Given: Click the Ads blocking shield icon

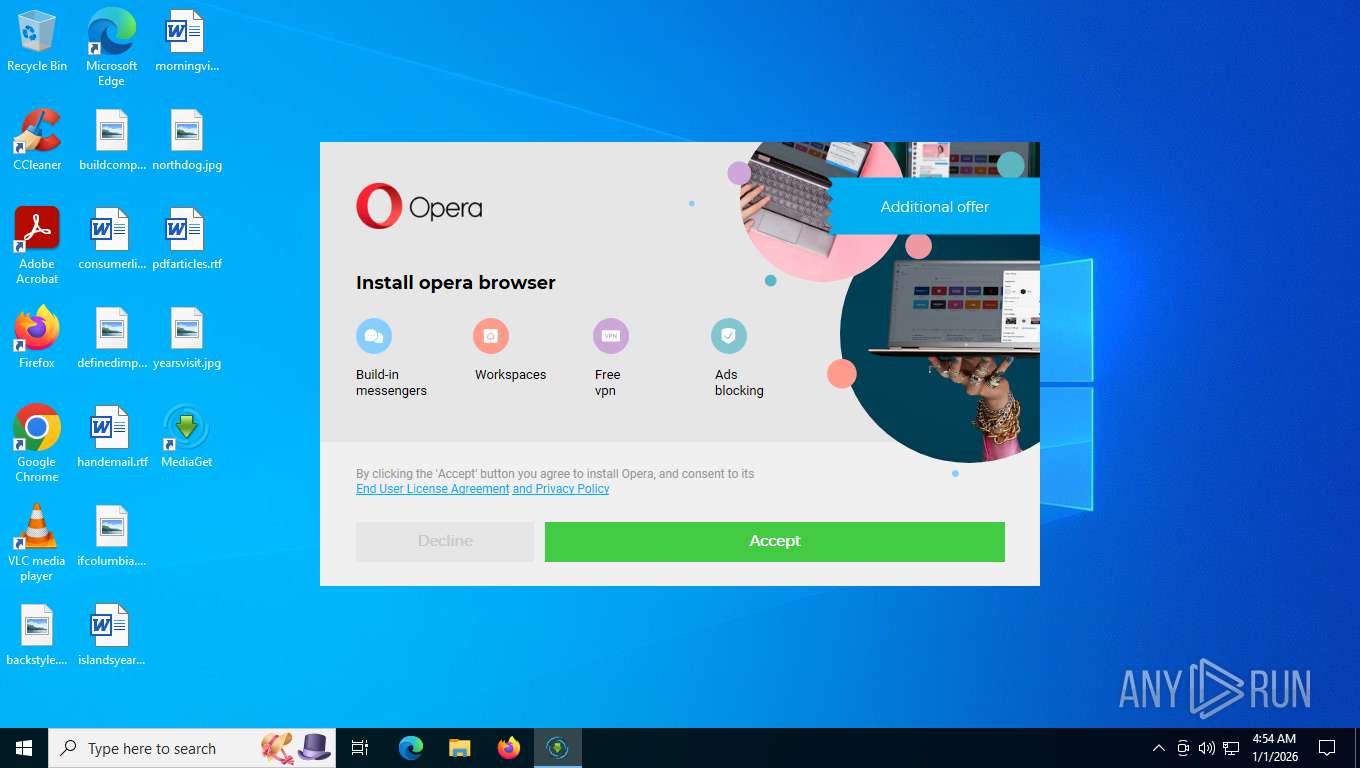Looking at the screenshot, I should point(729,336).
